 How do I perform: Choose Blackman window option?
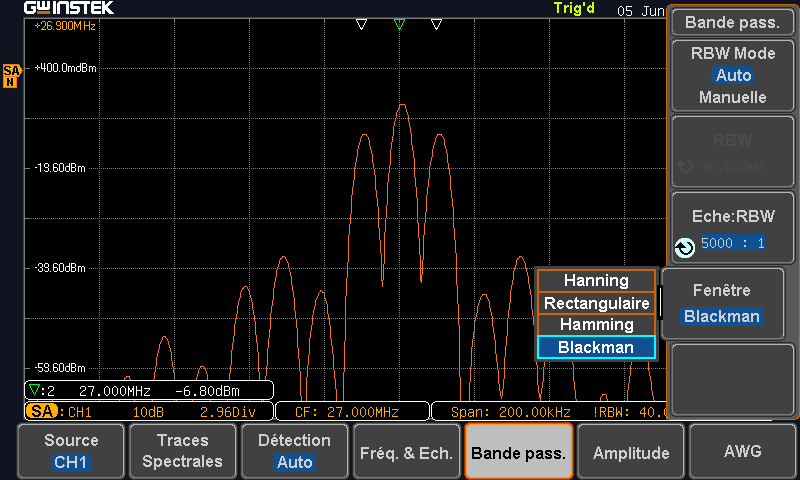point(596,347)
